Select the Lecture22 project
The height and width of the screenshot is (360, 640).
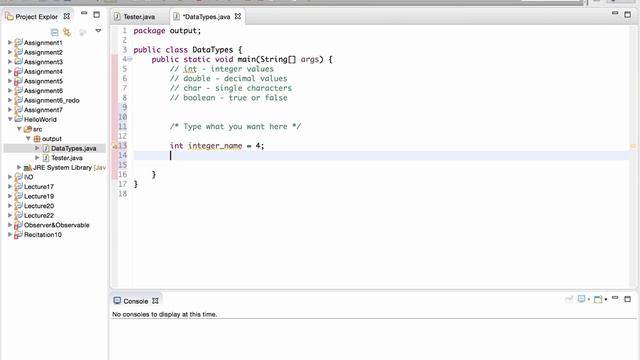[x=39, y=216]
